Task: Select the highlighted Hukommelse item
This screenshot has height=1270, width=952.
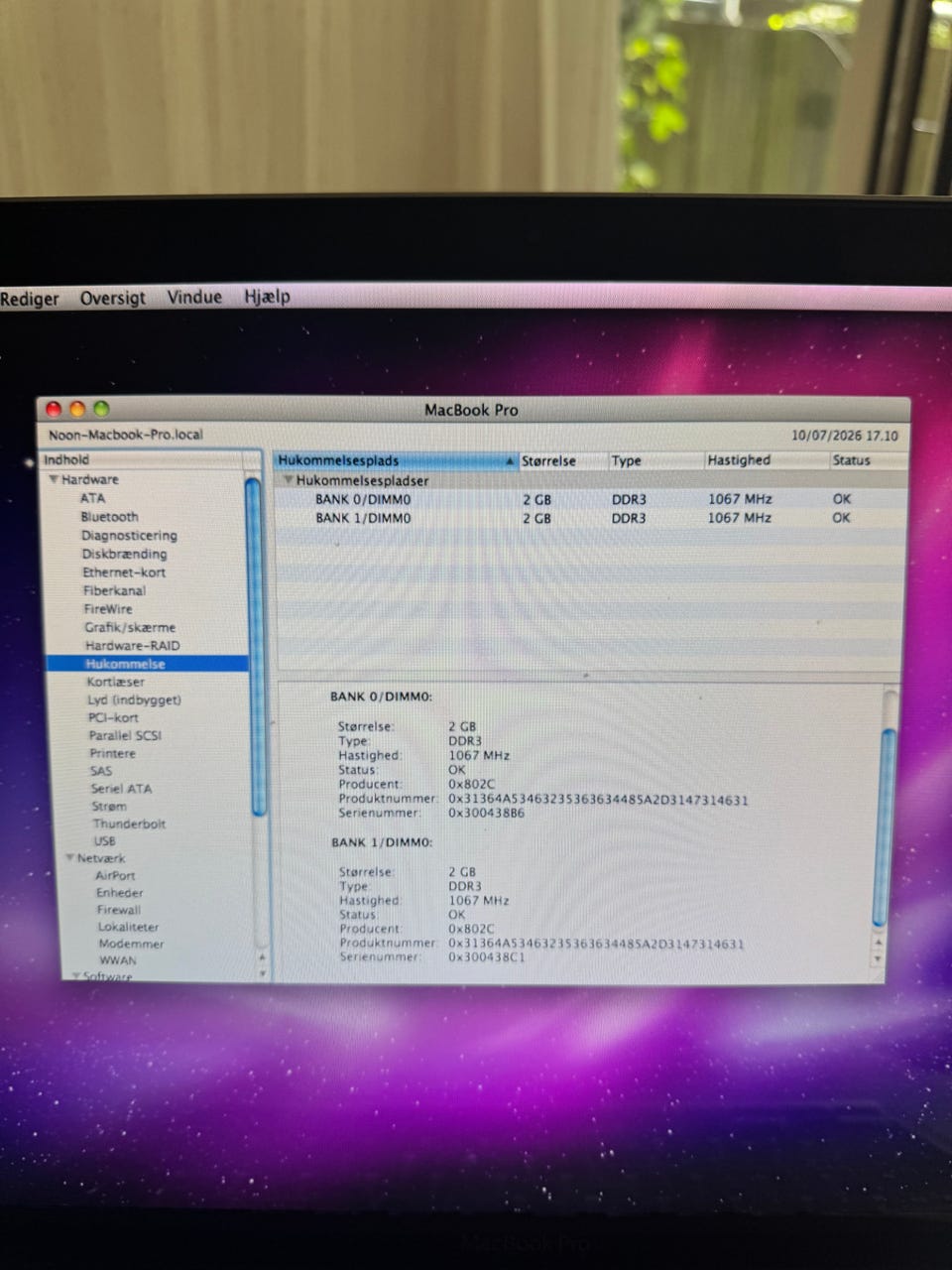Action: tap(147, 664)
